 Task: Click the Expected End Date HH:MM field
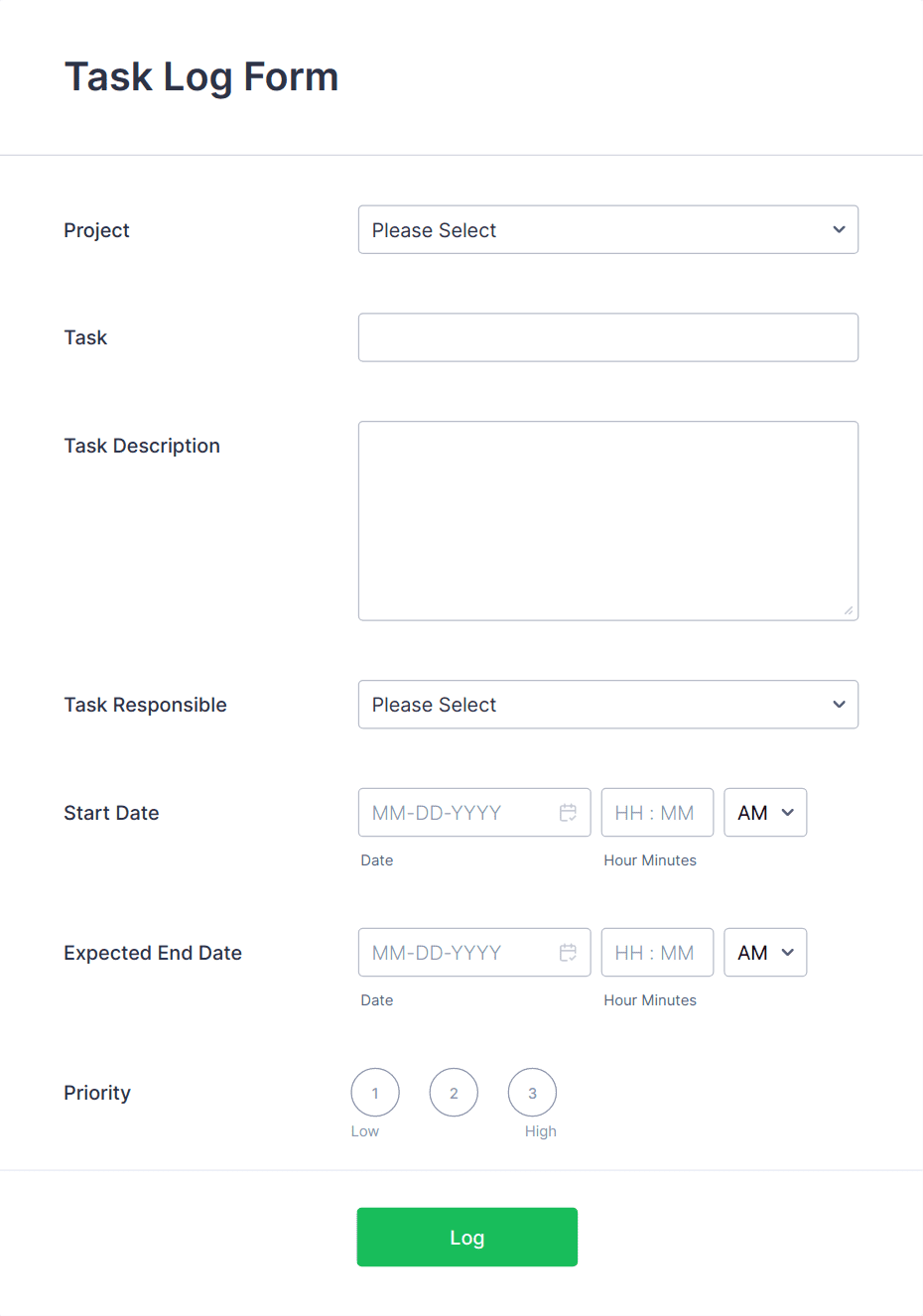[657, 952]
